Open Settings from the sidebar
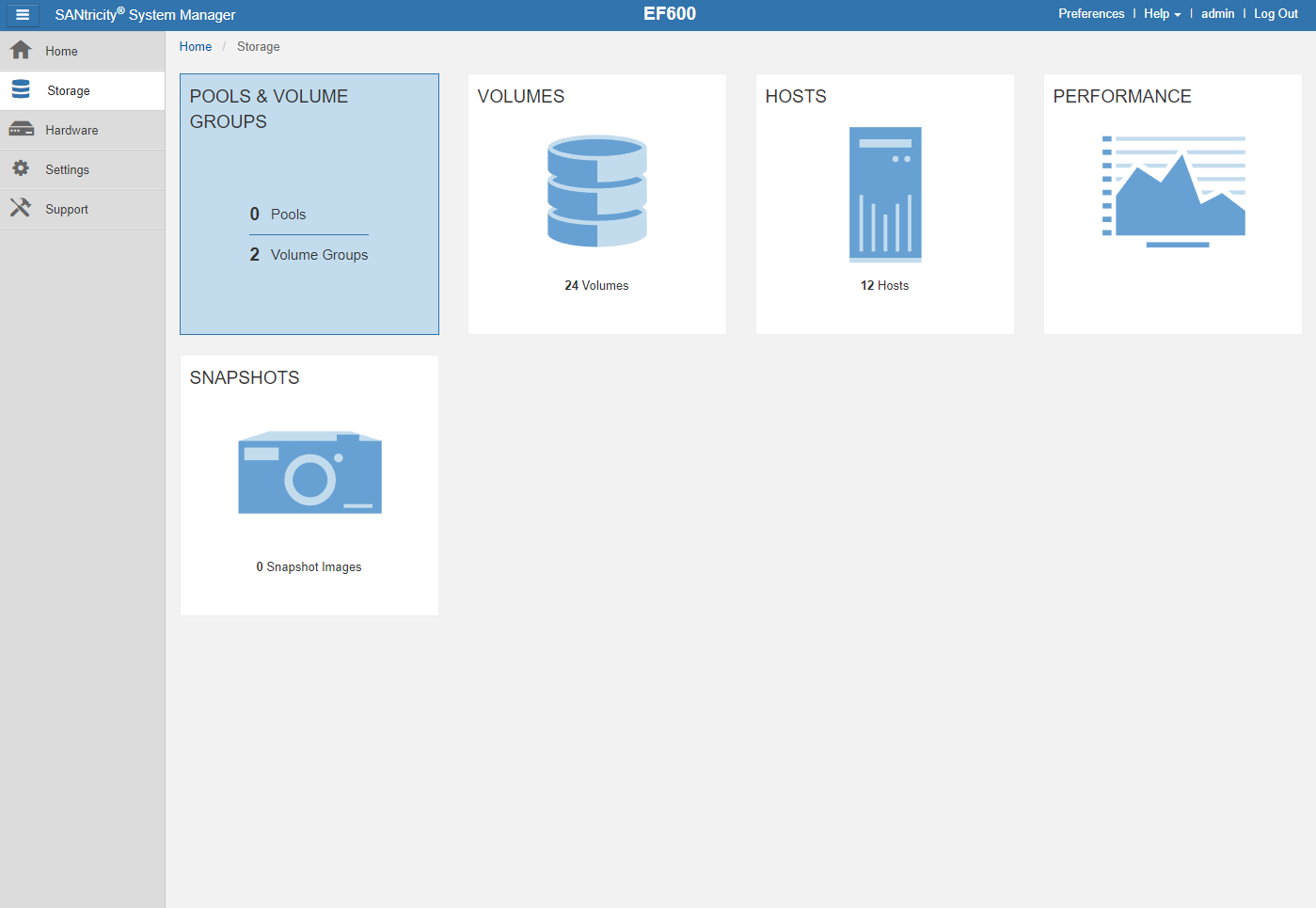The image size is (1316, 908). coord(83,169)
